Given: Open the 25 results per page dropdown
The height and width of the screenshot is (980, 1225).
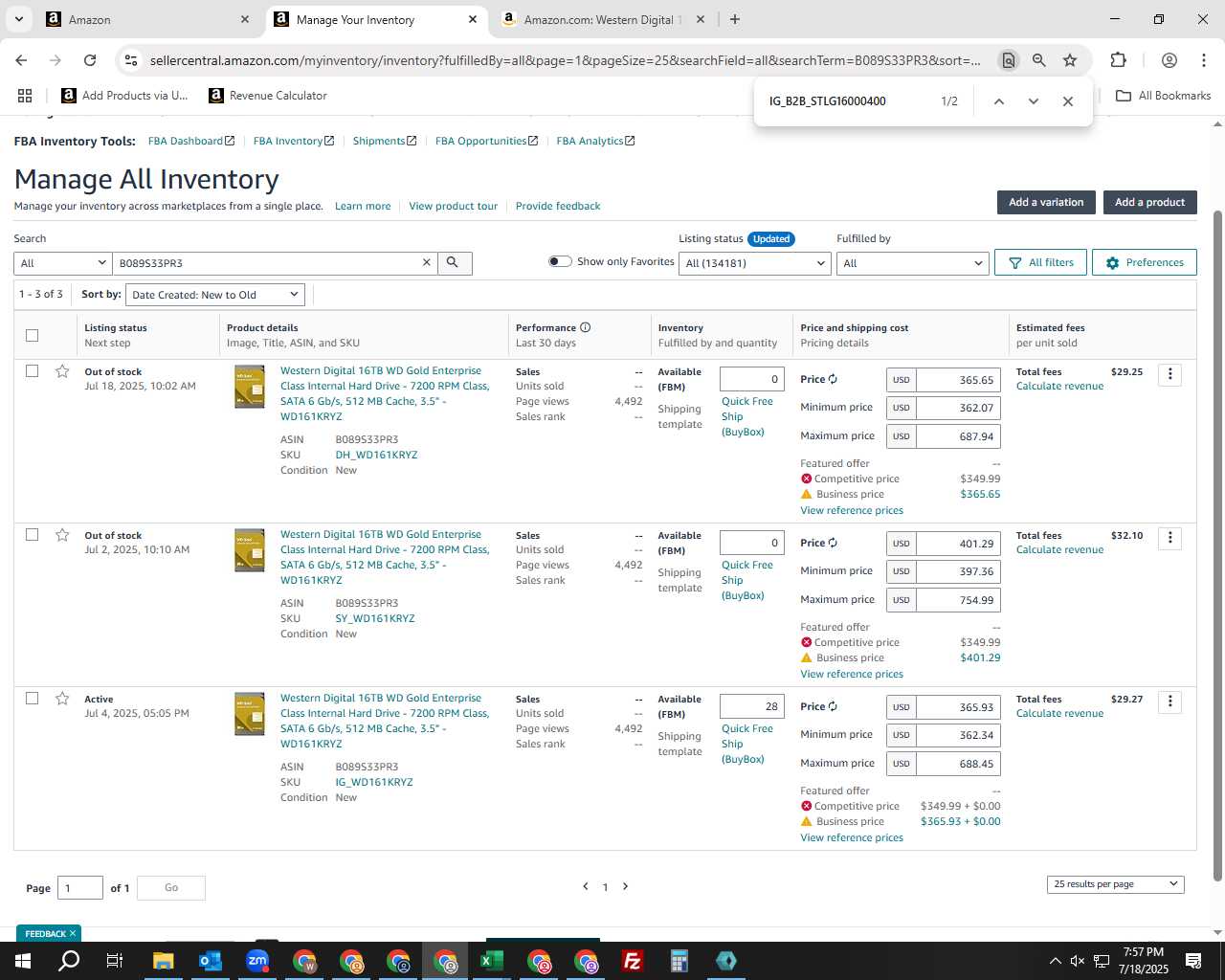Looking at the screenshot, I should click(x=1115, y=884).
